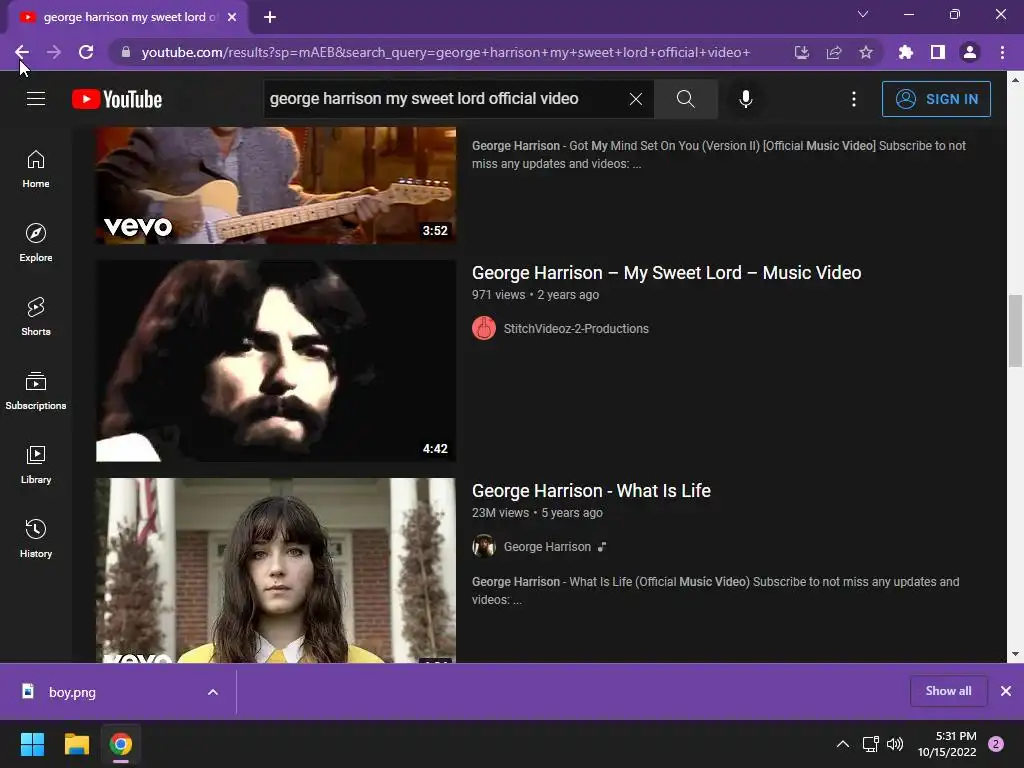Open Got My Mind Set On You thumbnail
Screen dimensions: 1024x768
(276, 185)
